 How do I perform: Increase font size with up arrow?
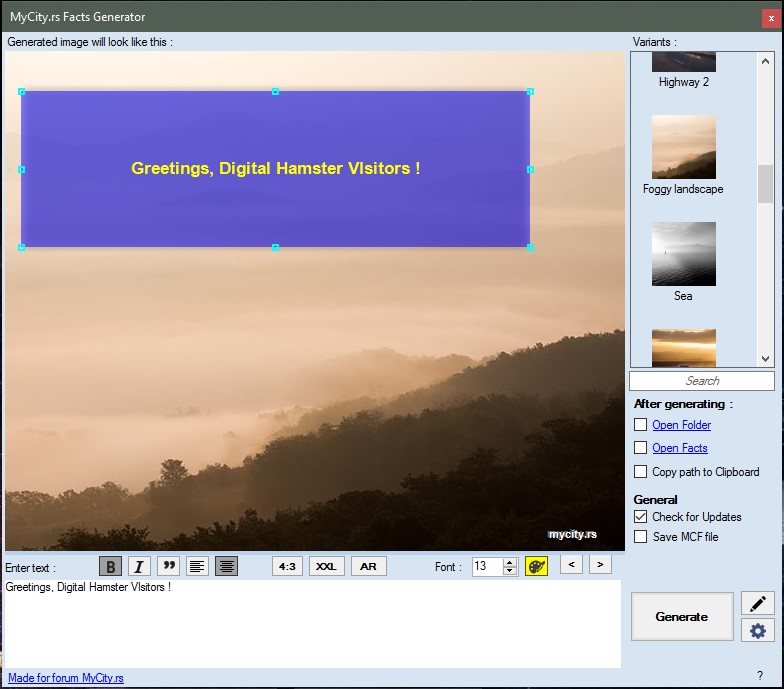point(510,562)
